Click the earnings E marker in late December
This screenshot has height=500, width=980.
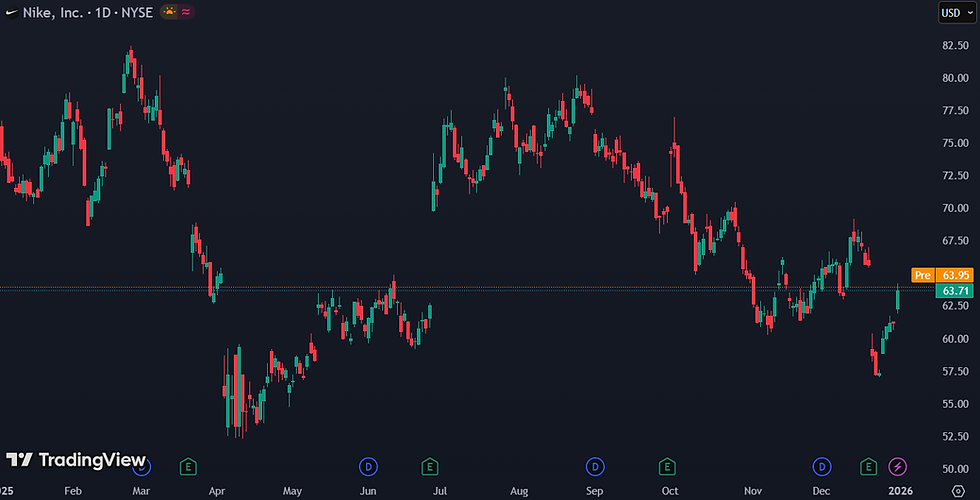(868, 466)
